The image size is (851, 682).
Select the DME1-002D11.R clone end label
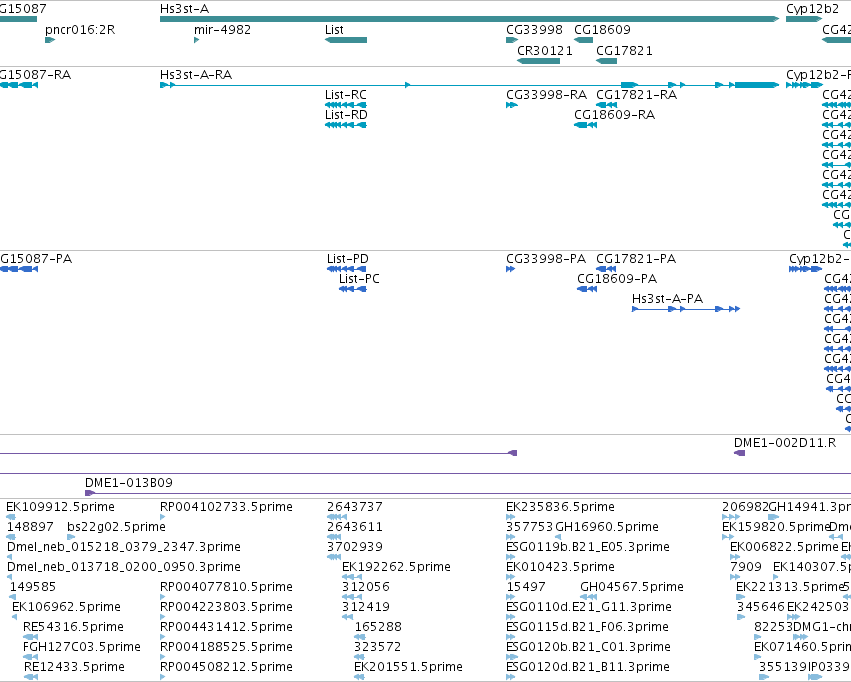pos(785,442)
